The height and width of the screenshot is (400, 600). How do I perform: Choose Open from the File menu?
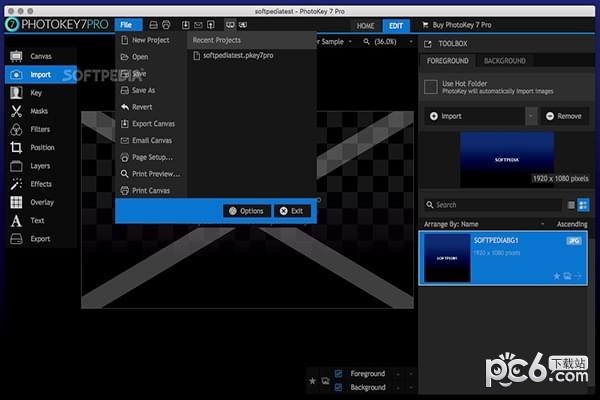[151, 57]
